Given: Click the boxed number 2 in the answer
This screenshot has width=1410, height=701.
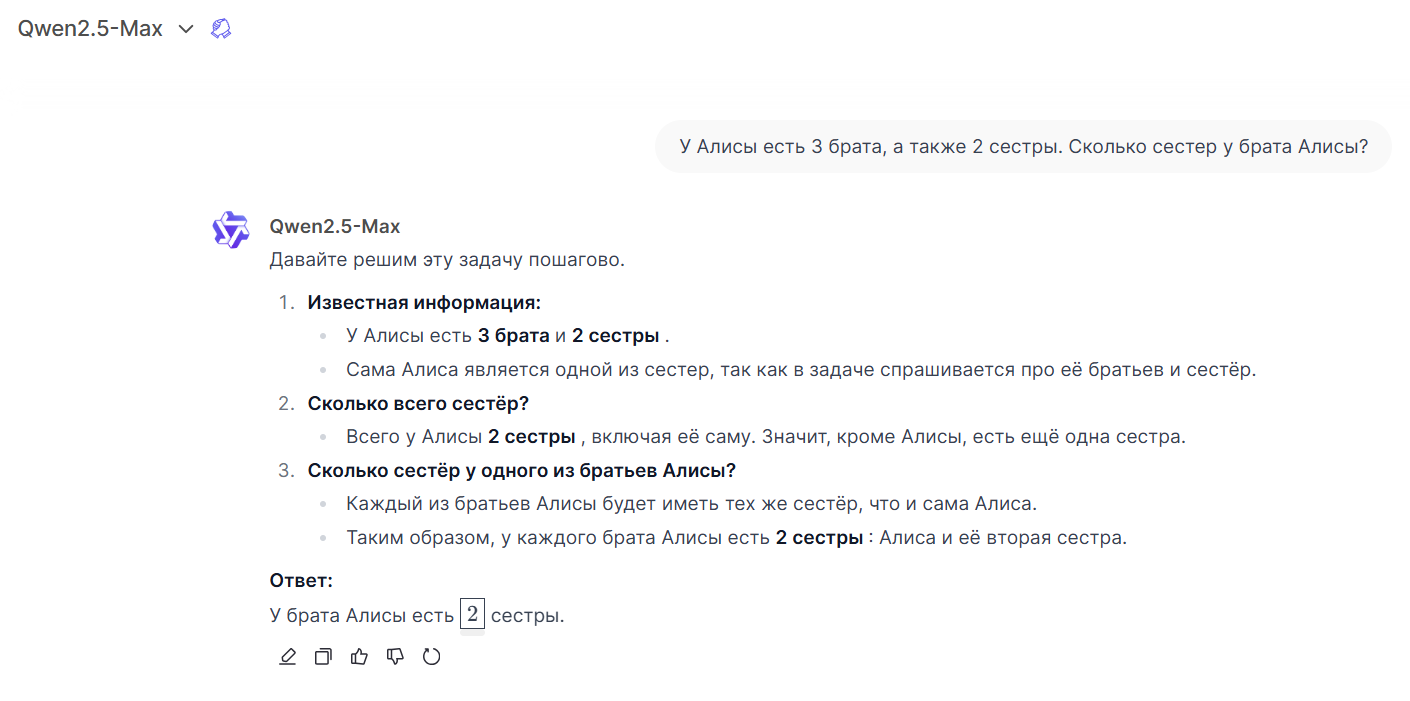Looking at the screenshot, I should point(472,614).
